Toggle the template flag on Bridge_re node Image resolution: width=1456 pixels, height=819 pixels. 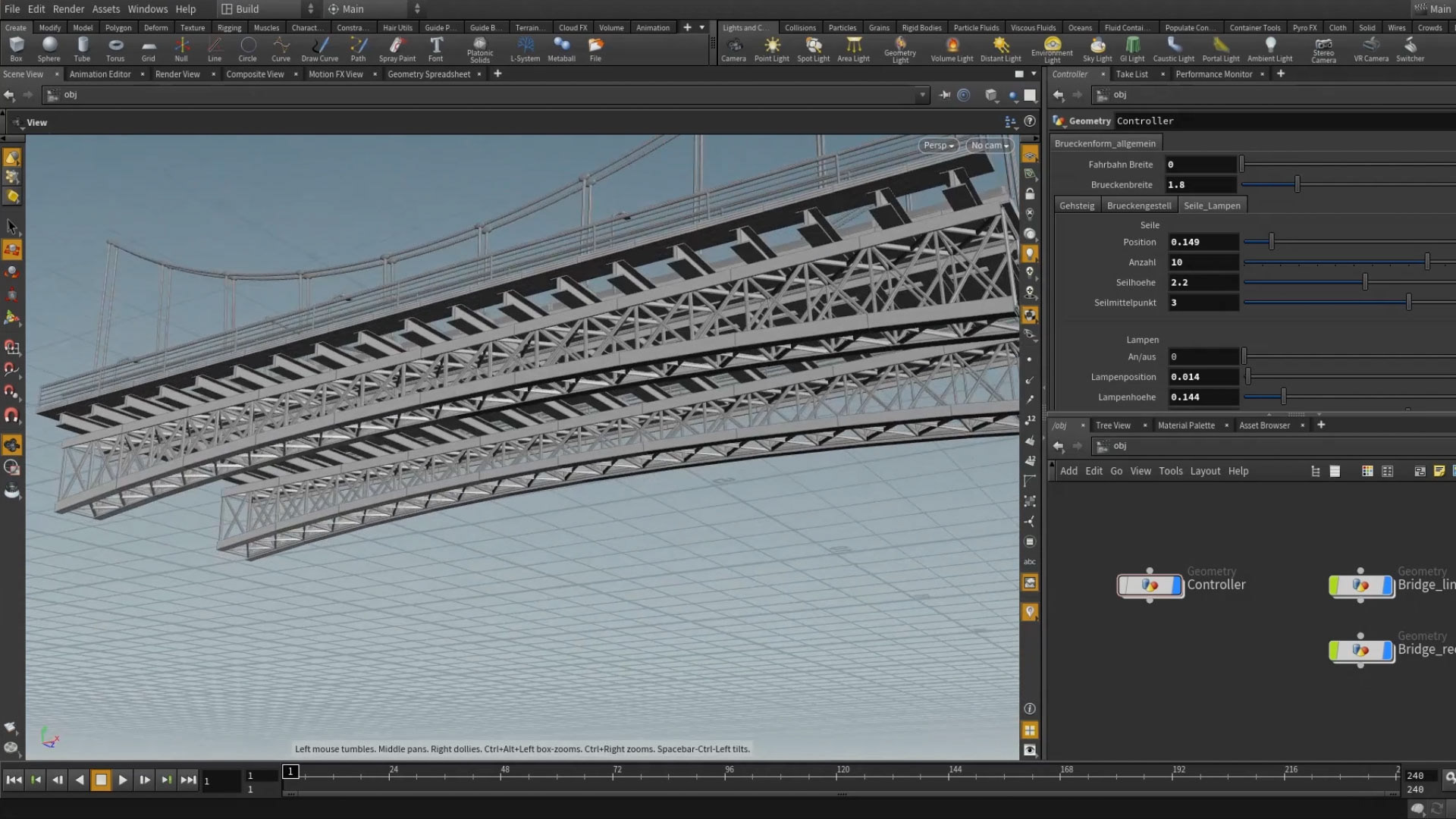coord(1335,651)
